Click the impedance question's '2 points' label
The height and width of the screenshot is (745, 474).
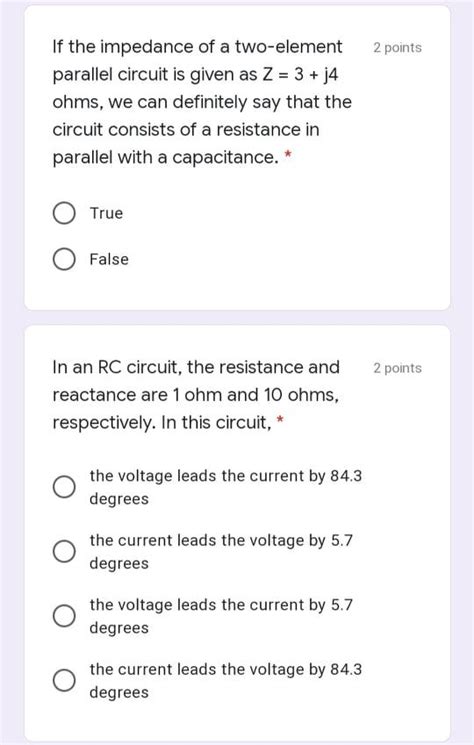tap(397, 48)
